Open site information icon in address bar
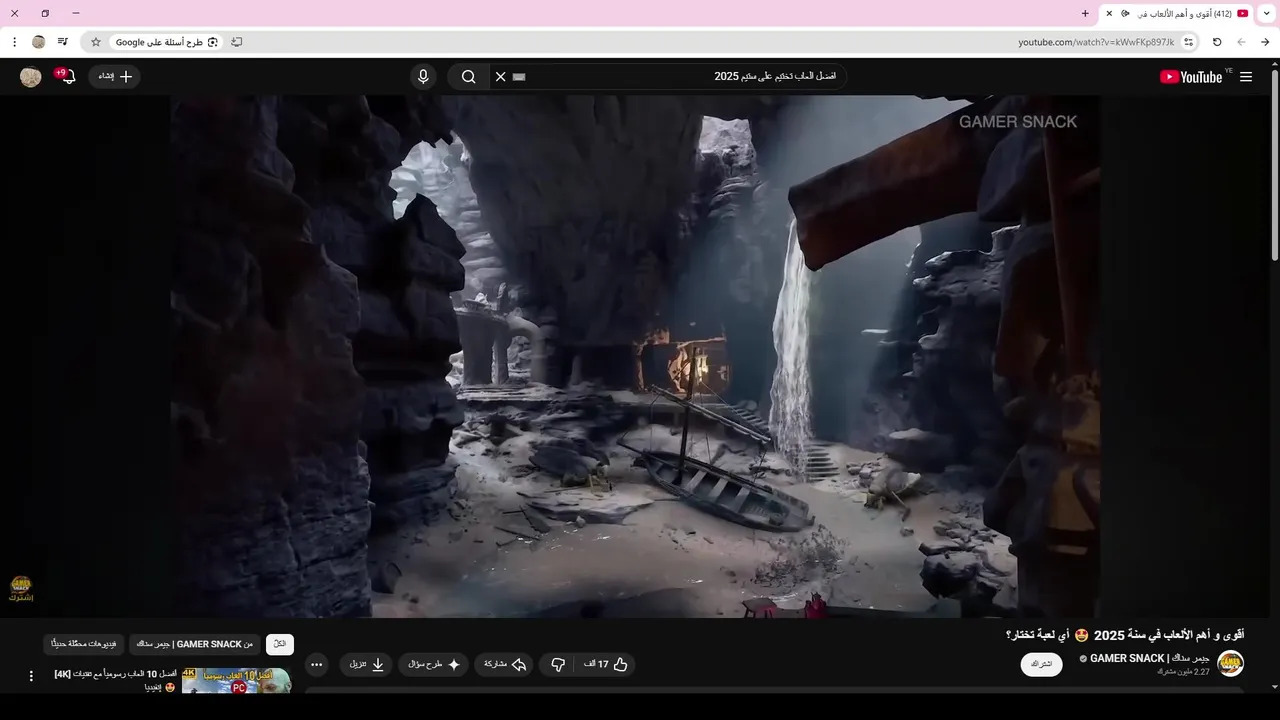 (x=1189, y=42)
